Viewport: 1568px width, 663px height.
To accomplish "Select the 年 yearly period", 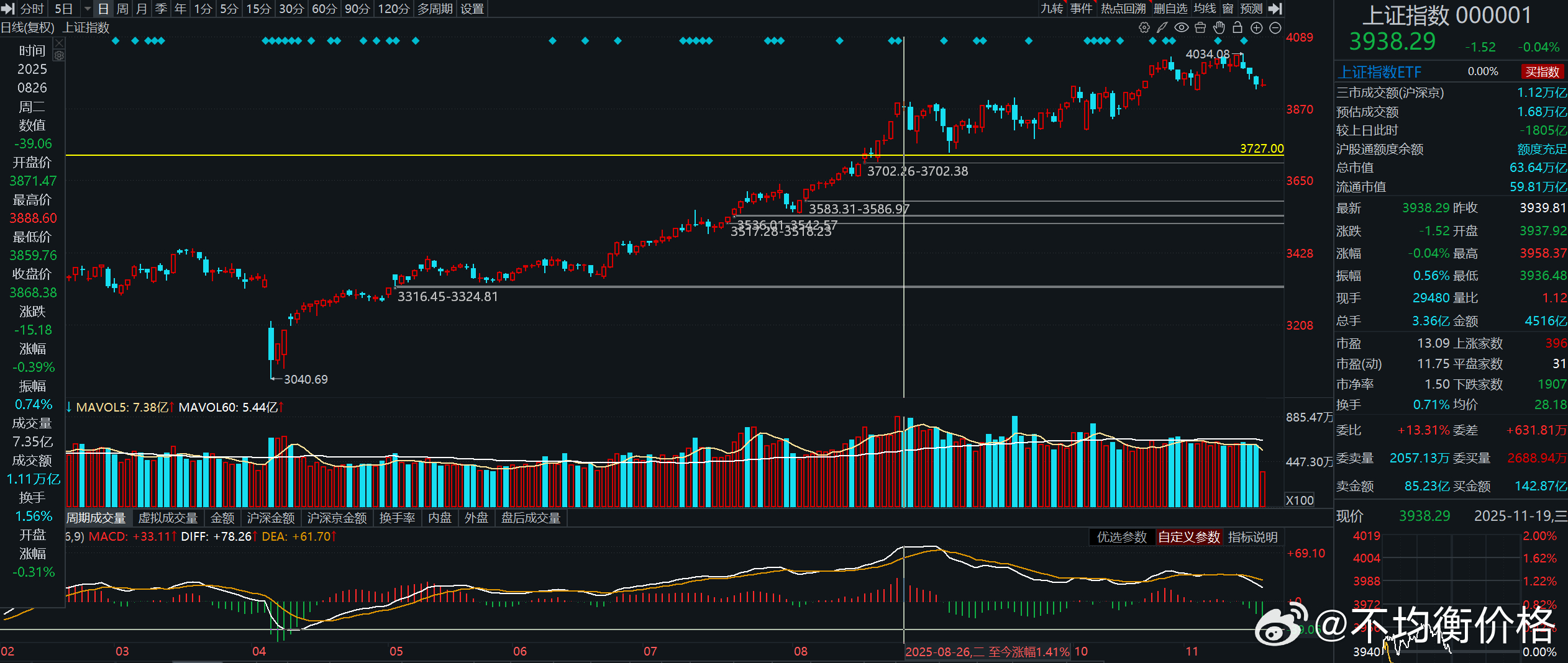I will pos(180,9).
